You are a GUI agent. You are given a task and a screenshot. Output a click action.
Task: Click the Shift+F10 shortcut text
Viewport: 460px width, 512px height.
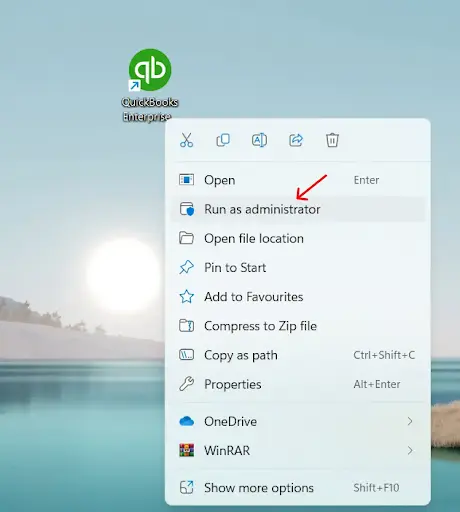coord(376,488)
